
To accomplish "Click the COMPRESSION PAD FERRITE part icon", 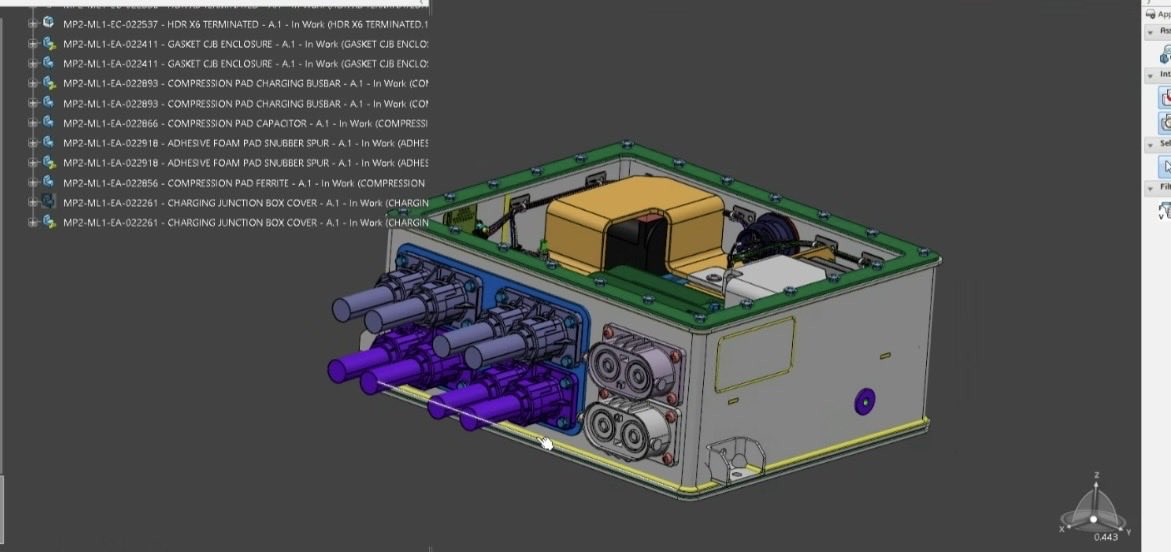I will click(x=49, y=182).
